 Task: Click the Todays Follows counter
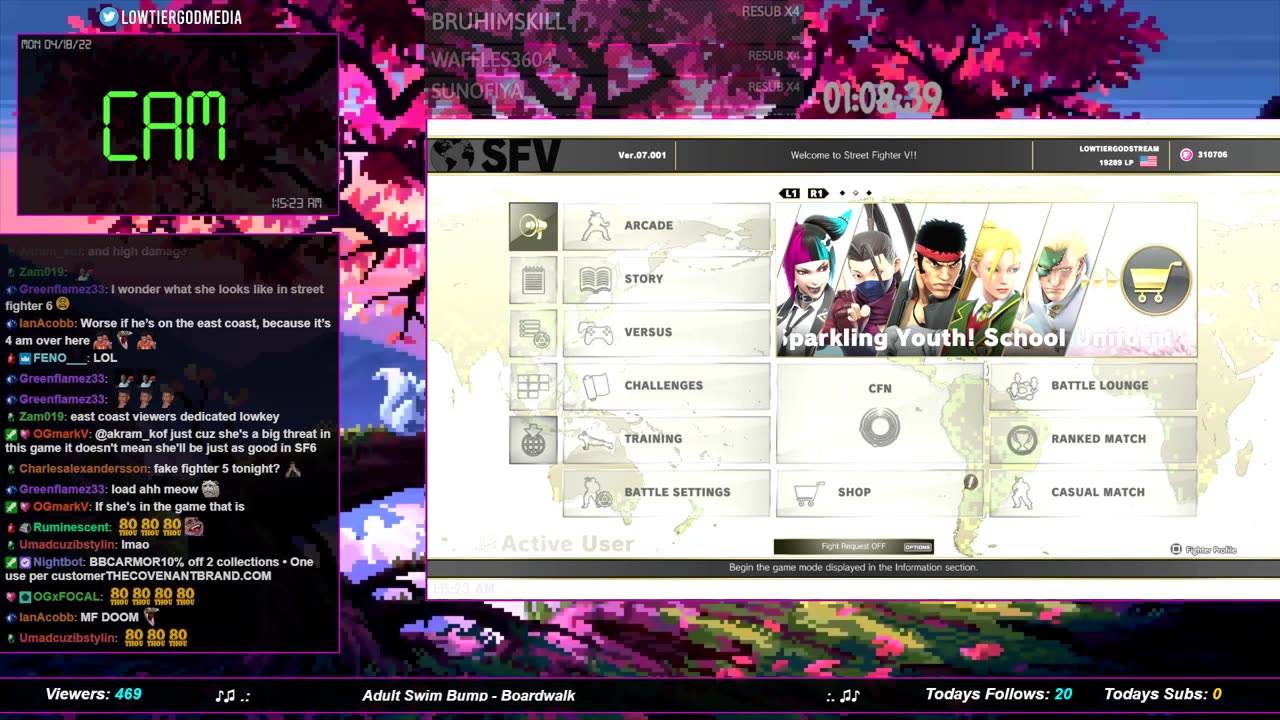tap(998, 694)
